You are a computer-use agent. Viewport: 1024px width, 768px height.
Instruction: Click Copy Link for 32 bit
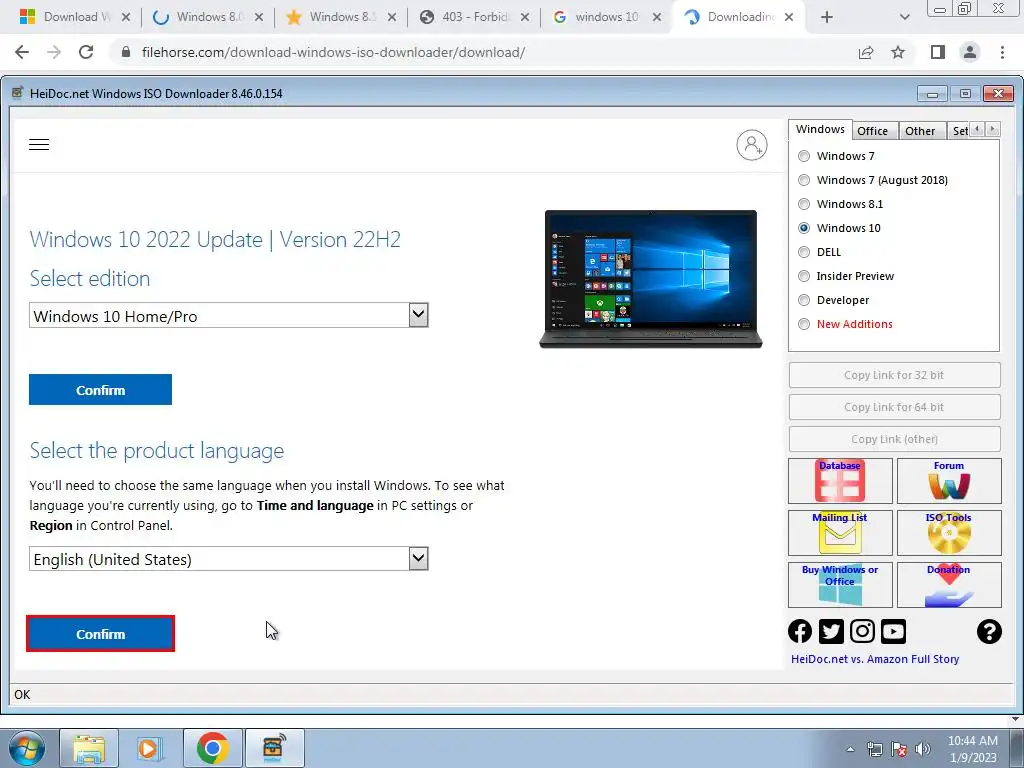(x=894, y=375)
